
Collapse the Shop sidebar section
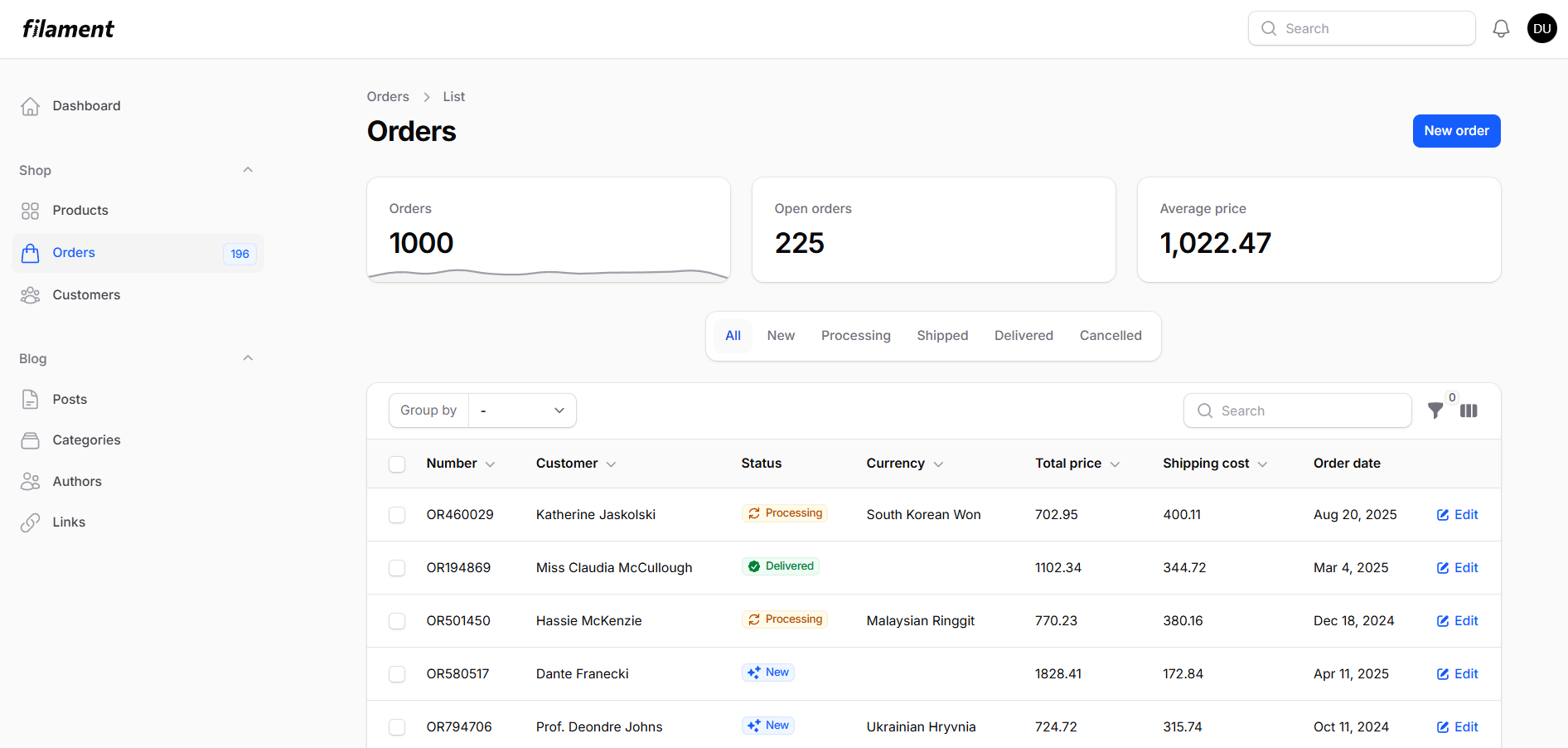pos(247,170)
